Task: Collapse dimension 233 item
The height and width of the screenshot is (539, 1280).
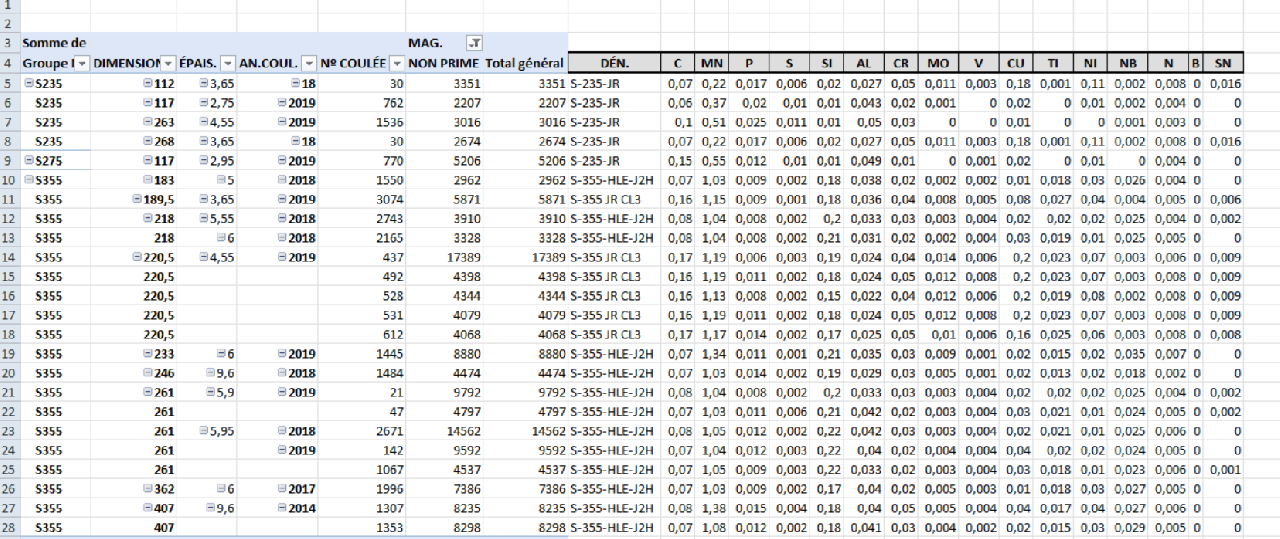Action: (148, 354)
